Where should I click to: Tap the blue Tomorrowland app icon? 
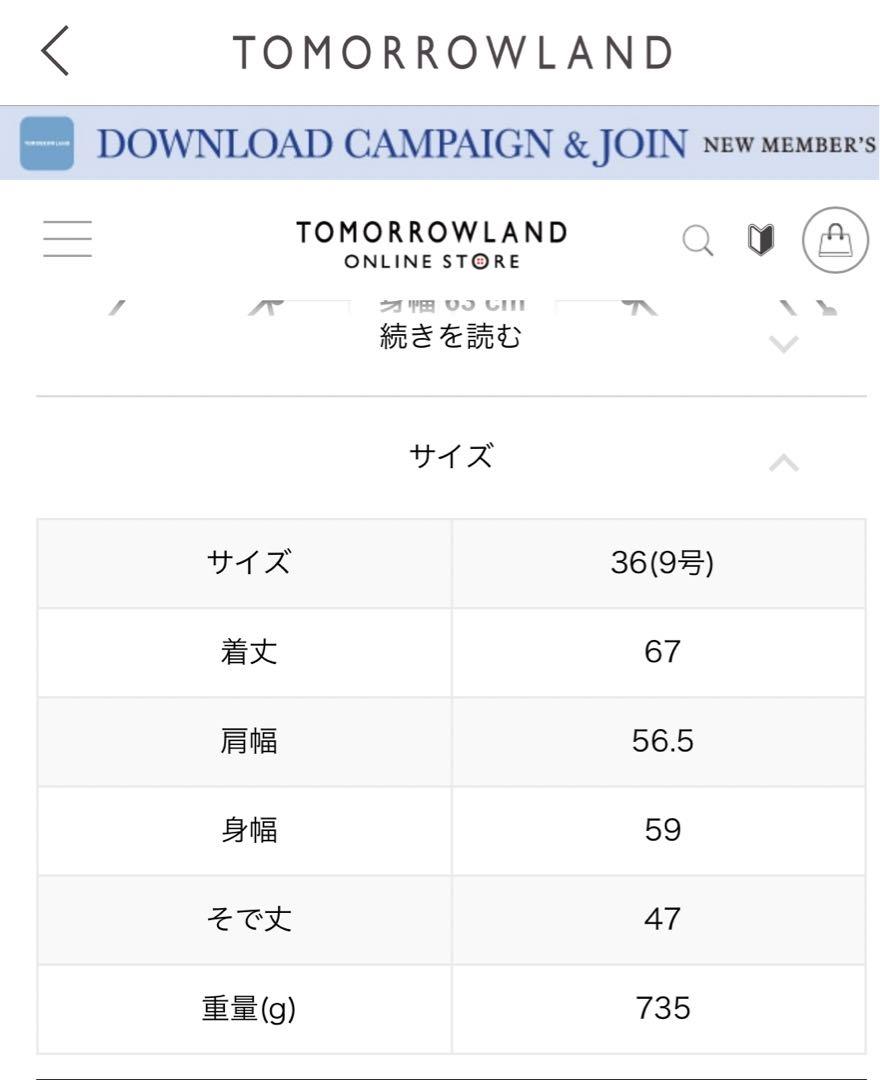pyautogui.click(x=47, y=143)
